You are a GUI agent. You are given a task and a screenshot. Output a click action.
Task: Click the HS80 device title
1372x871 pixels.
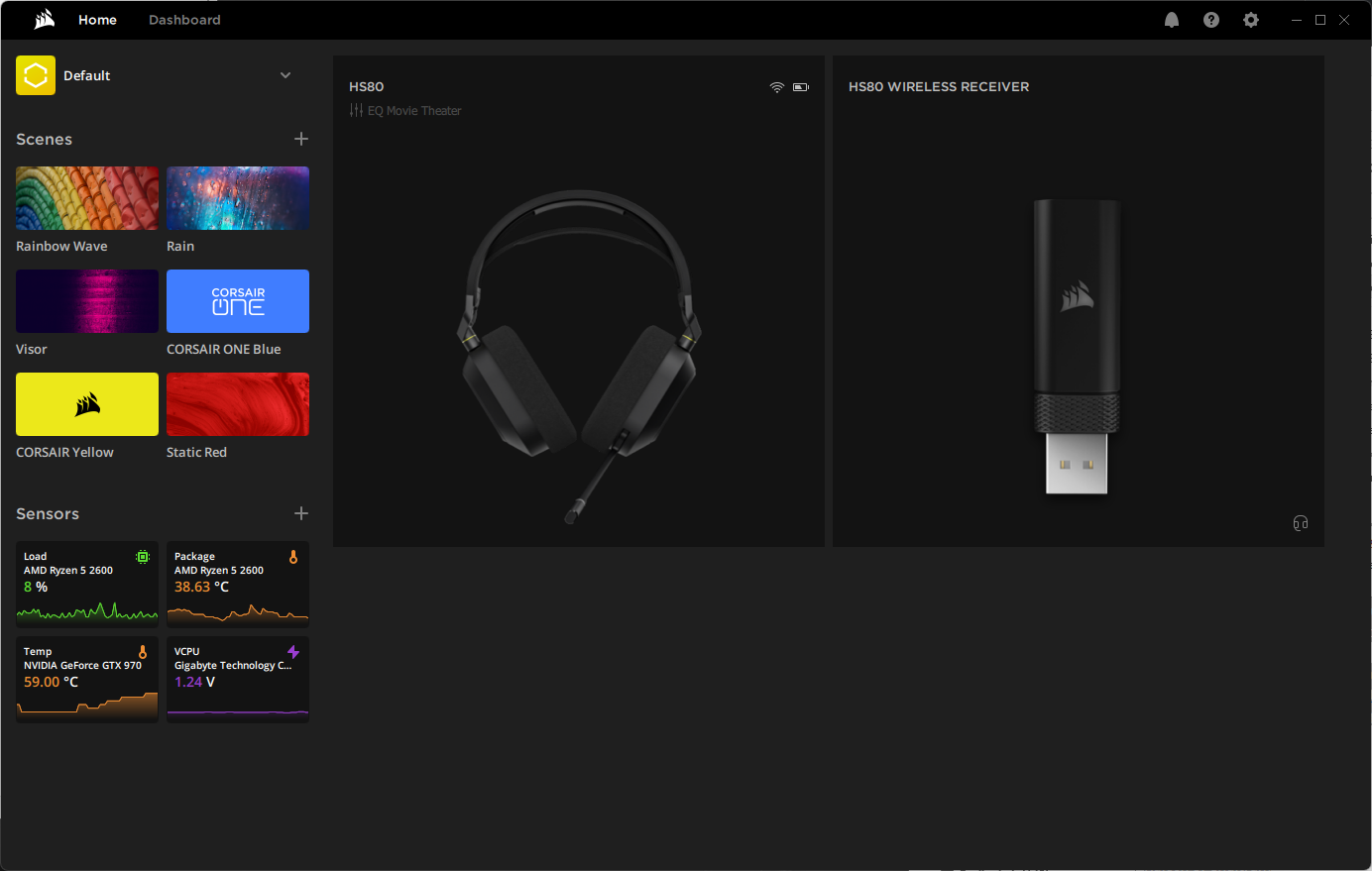tap(367, 87)
